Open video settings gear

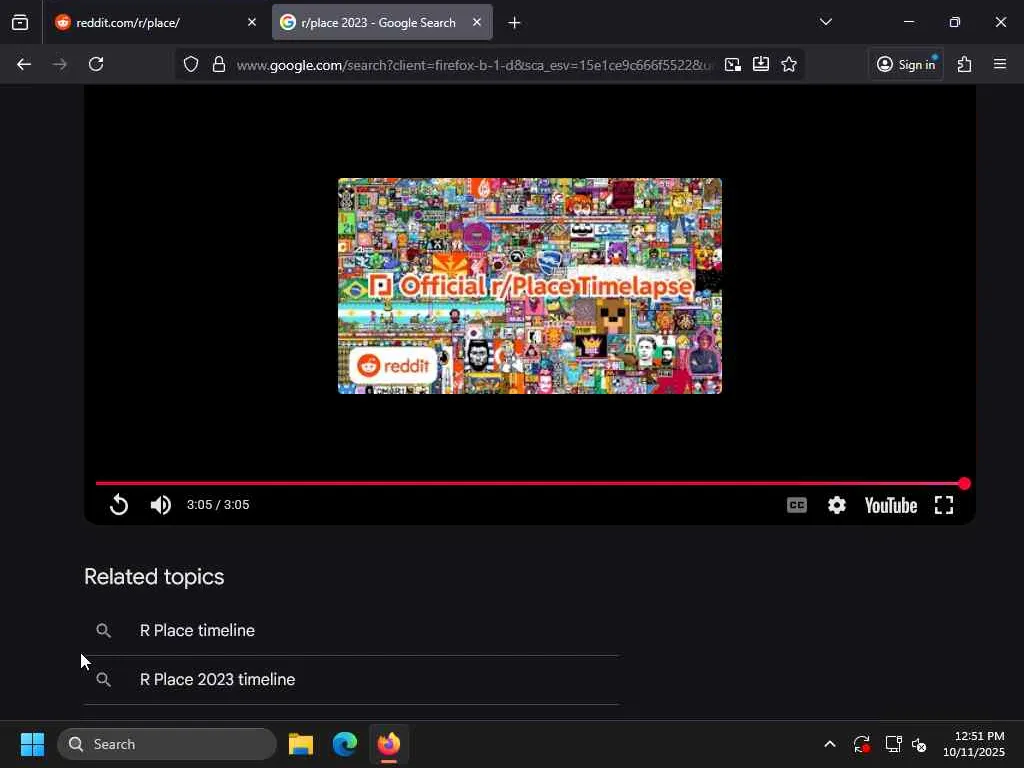pyautogui.click(x=837, y=505)
